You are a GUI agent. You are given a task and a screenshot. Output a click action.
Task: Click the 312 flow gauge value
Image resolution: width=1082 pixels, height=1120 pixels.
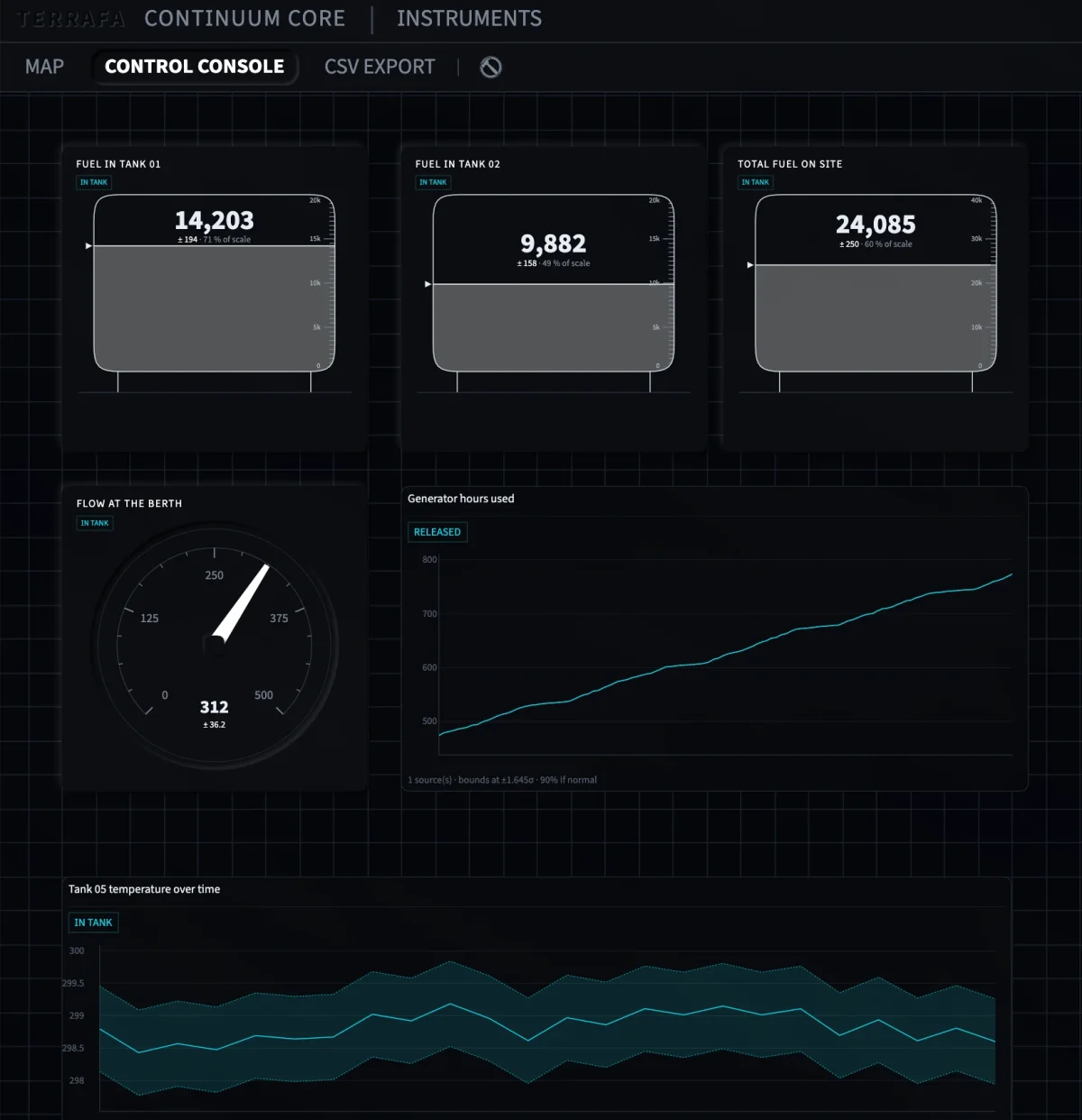tap(214, 707)
